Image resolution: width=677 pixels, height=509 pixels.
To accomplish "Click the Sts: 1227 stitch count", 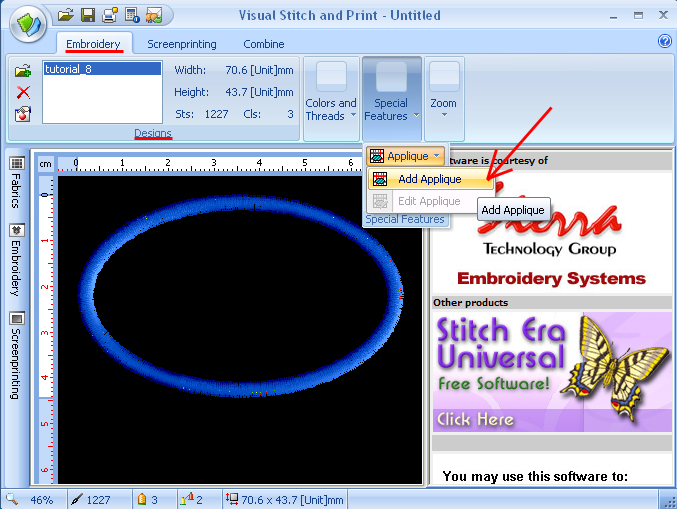I will pyautogui.click(x=202, y=114).
